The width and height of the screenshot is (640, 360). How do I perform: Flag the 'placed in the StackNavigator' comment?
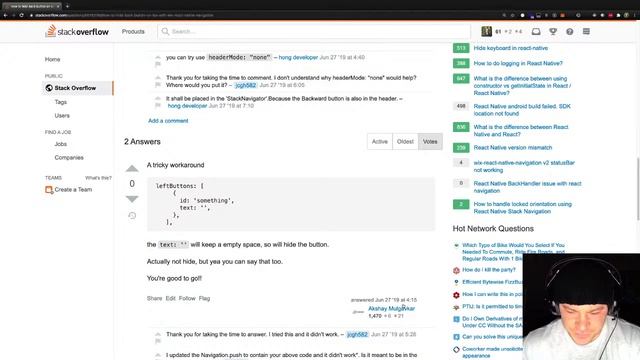(x=158, y=105)
